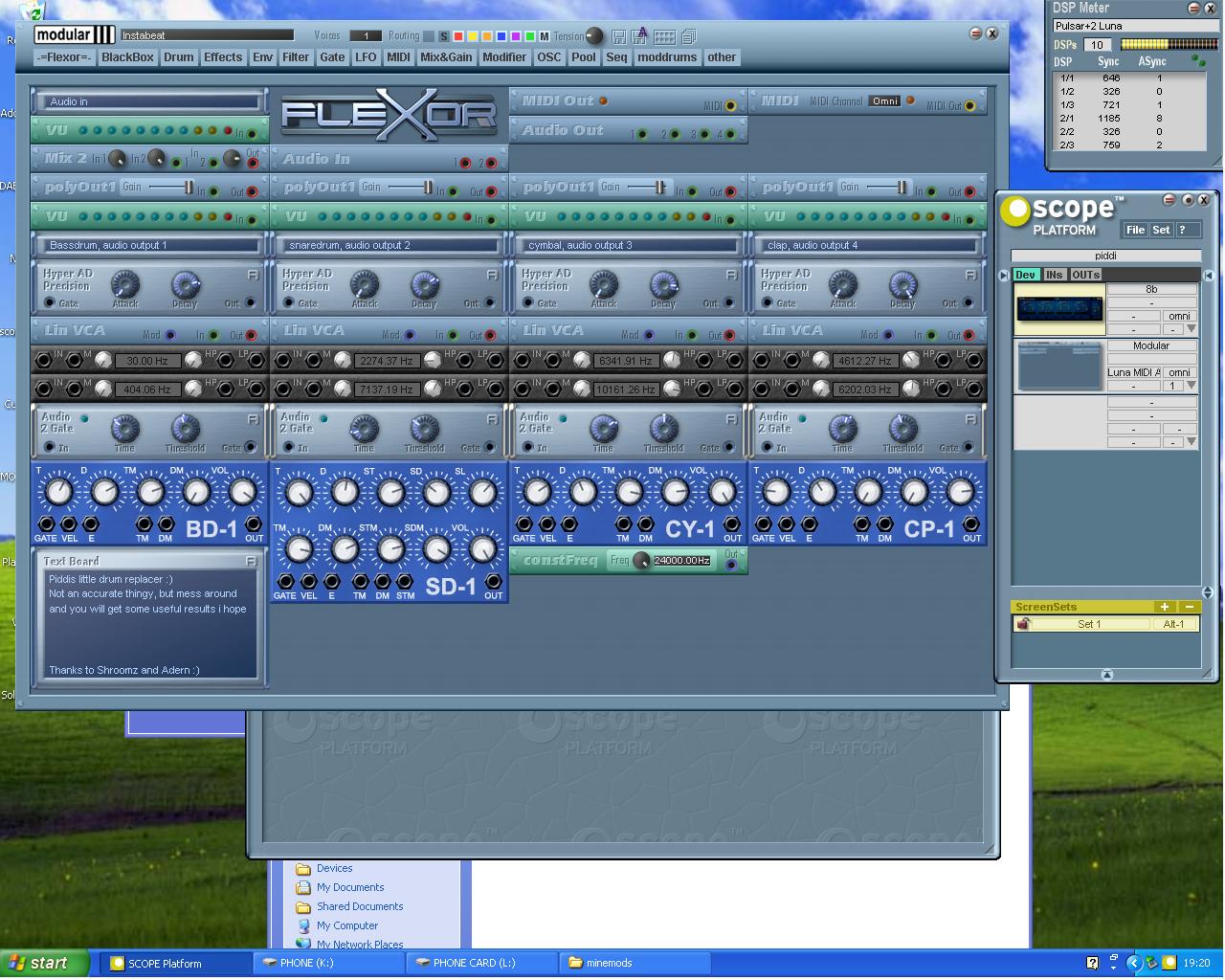Toggle the Audio 2 Gate LED on the SD-1 column
Viewport: 1225px width, 980px height.
[x=323, y=418]
